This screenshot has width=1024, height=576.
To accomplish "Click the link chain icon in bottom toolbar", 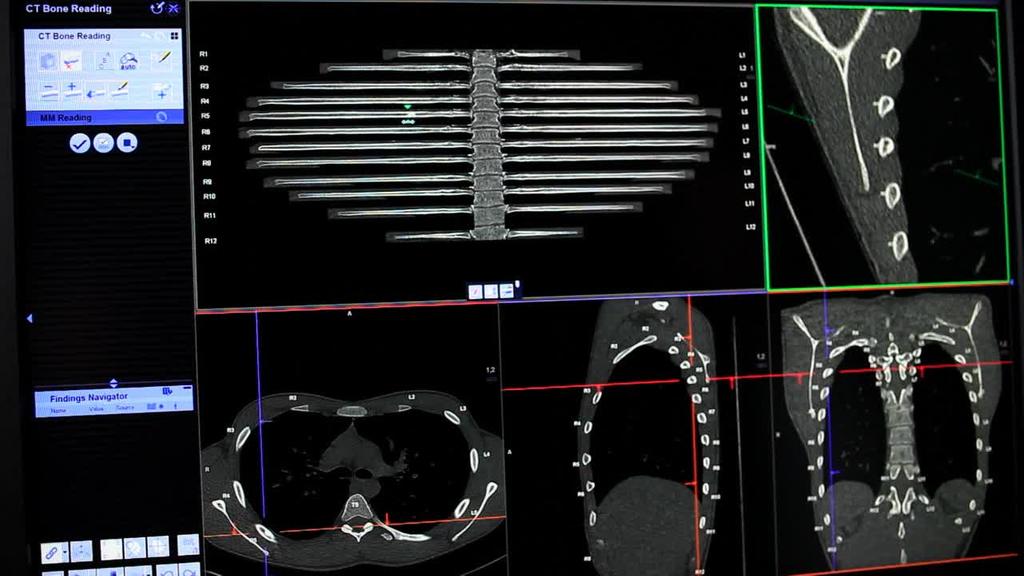I will coord(49,551).
